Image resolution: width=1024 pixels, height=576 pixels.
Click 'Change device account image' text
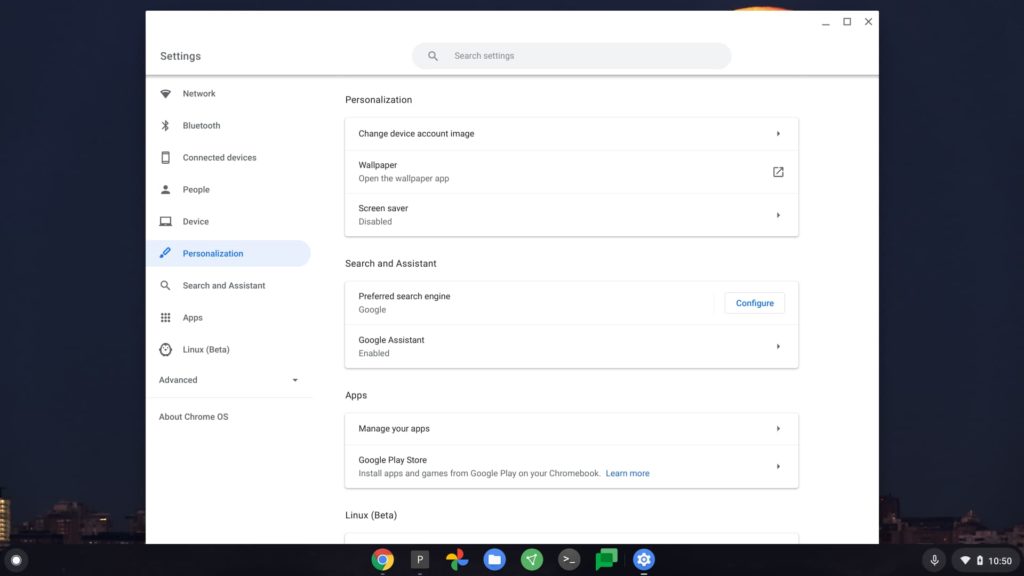click(x=416, y=134)
